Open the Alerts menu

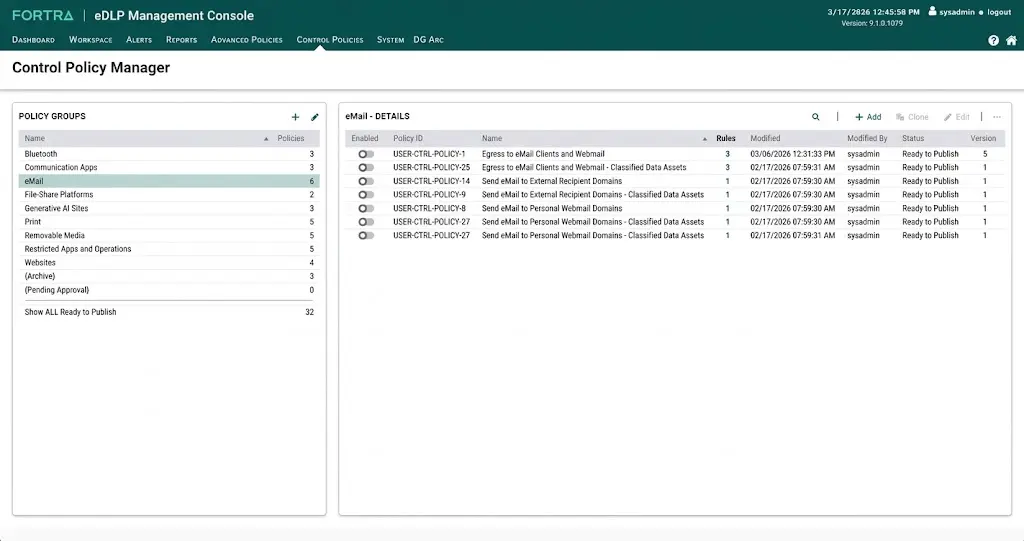[x=139, y=40]
